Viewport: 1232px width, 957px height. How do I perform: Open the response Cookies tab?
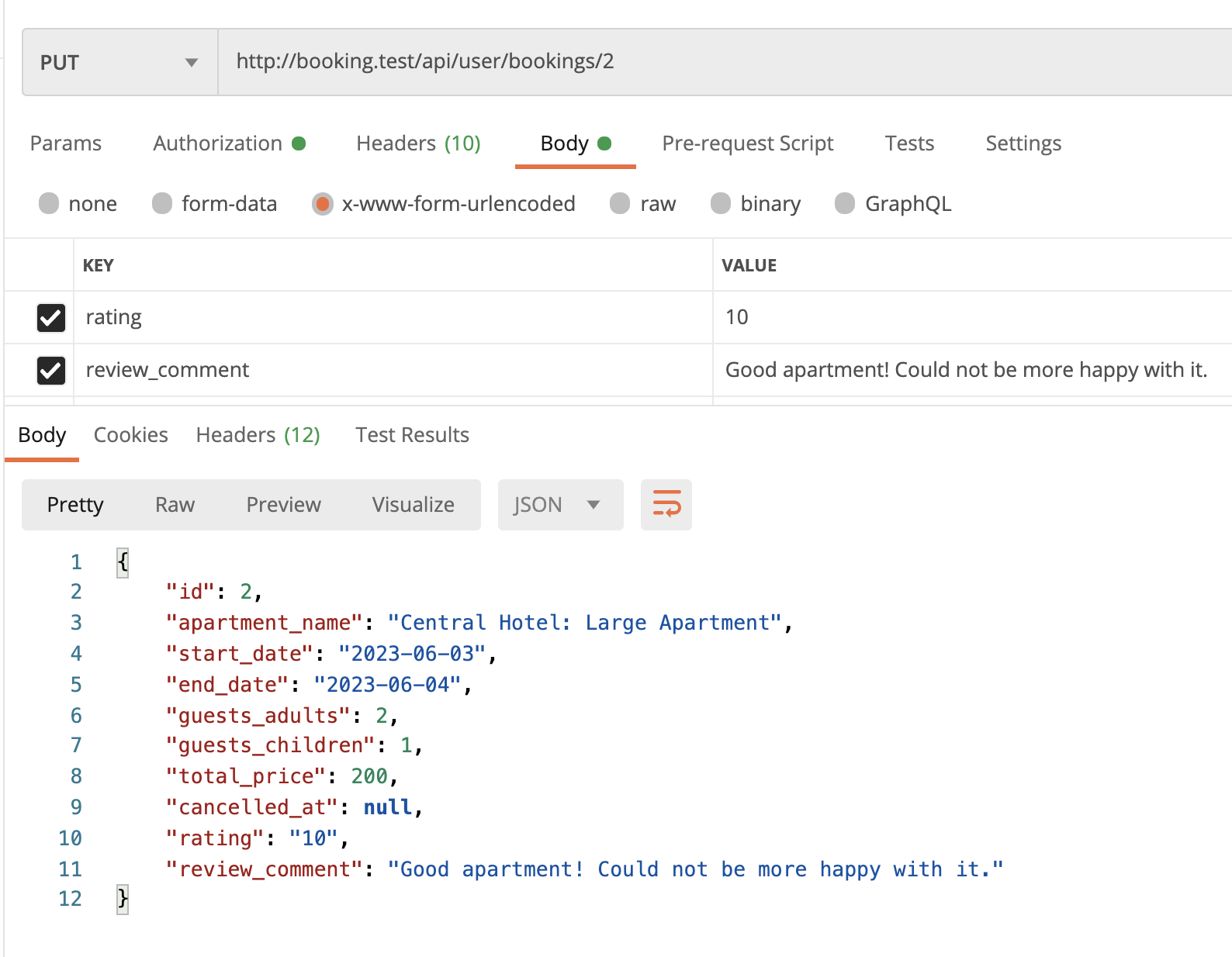(131, 435)
